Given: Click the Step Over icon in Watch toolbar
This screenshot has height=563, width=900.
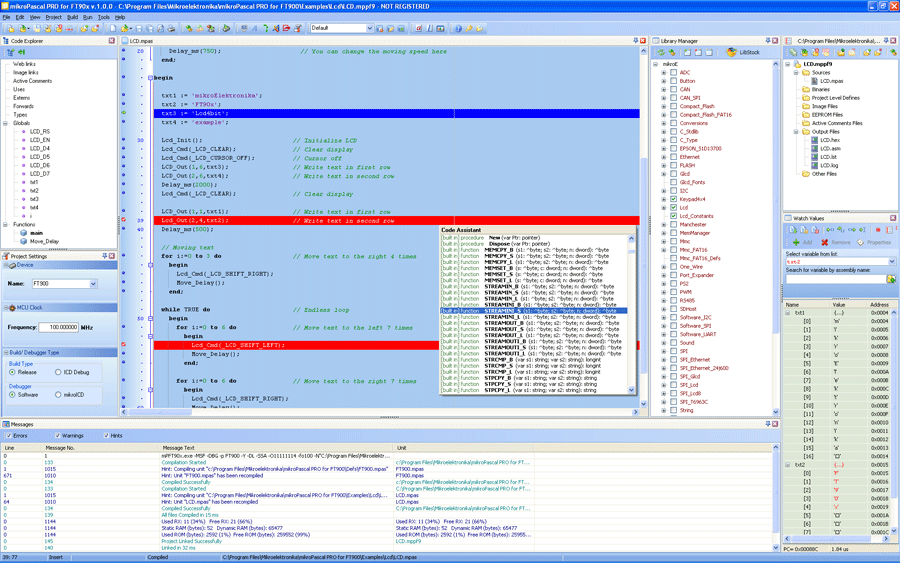Looking at the screenshot, I should pyautogui.click(x=841, y=230).
